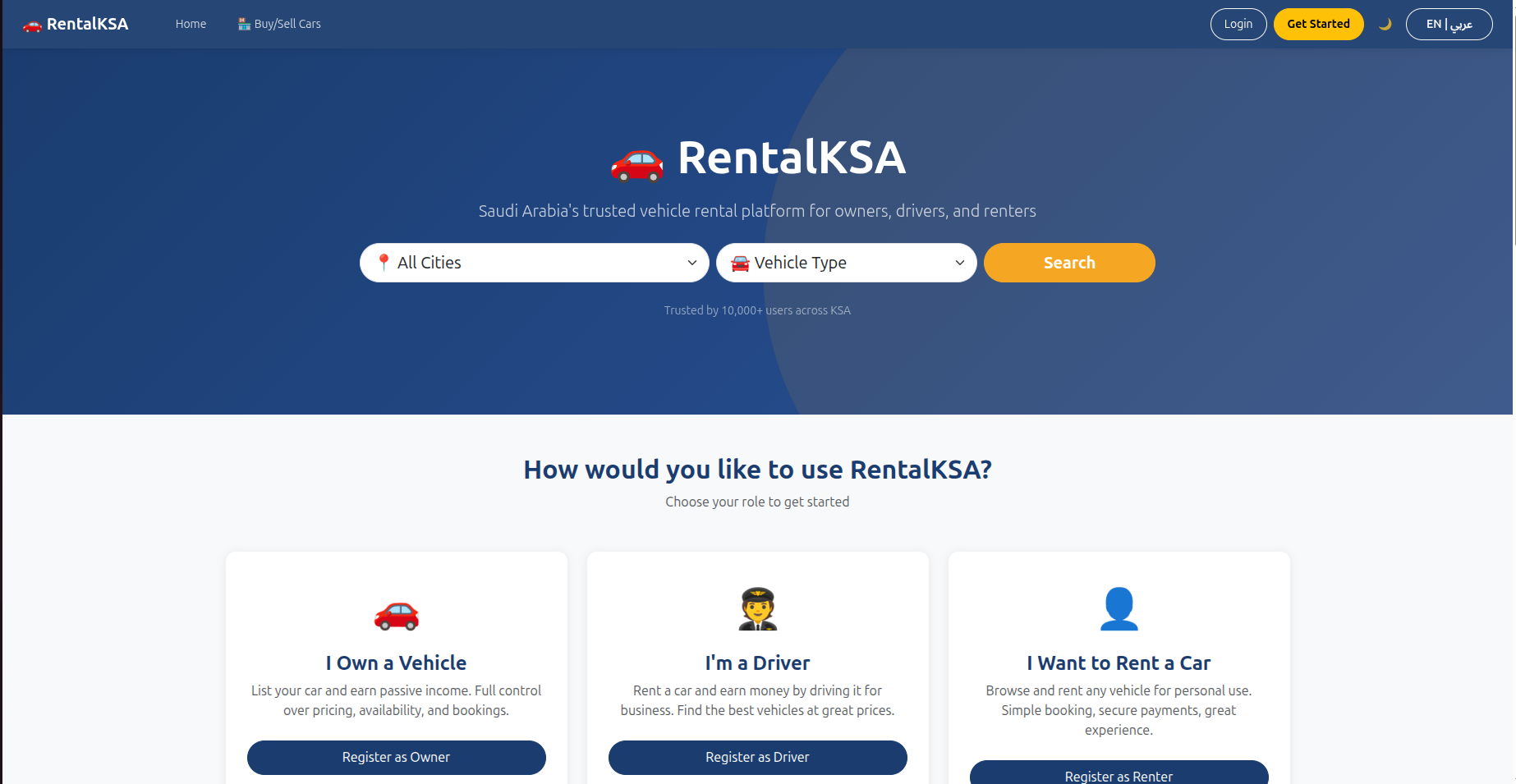Toggle dark mode moon icon

1385,24
